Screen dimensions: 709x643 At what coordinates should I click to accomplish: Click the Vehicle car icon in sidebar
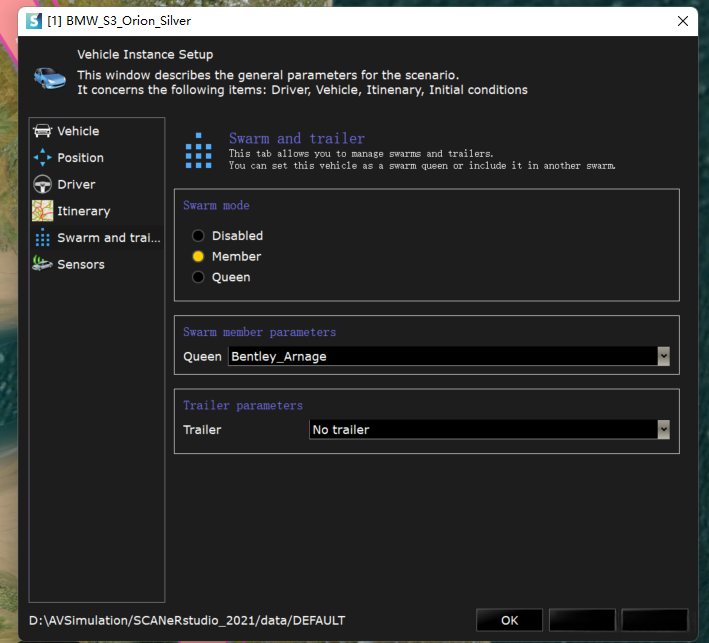click(x=43, y=131)
